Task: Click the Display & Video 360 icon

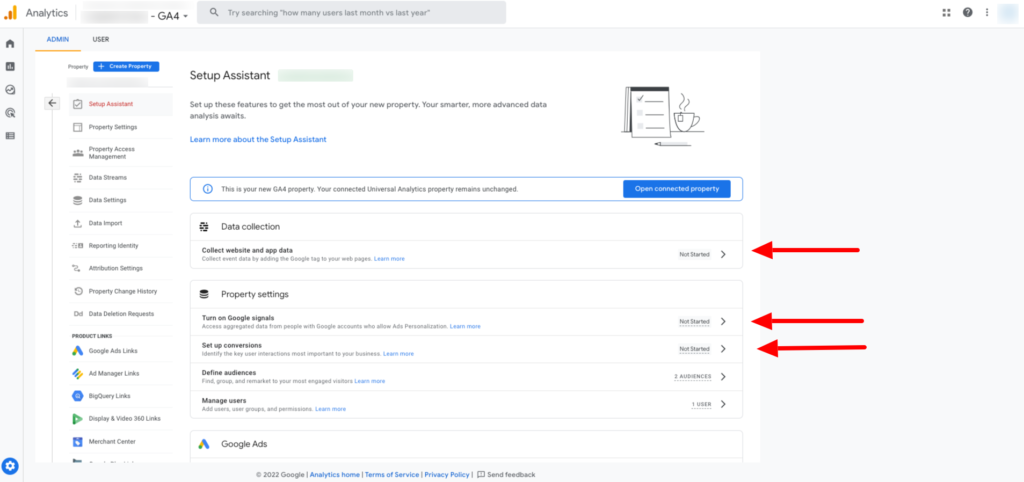Action: (78, 419)
